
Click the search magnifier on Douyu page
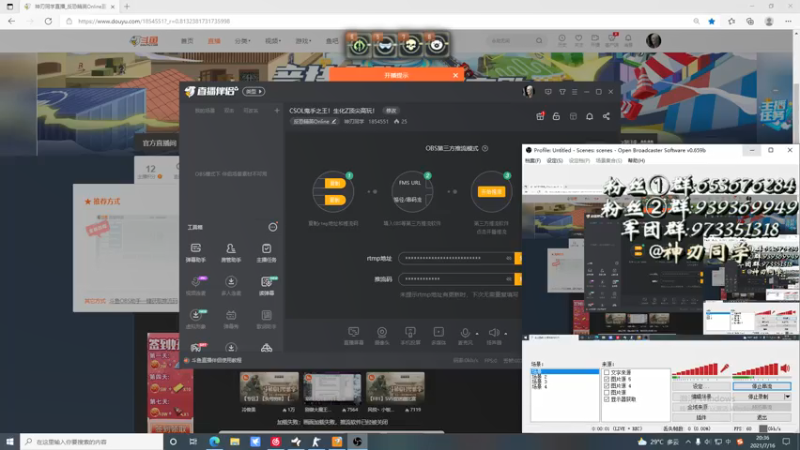[x=539, y=40]
